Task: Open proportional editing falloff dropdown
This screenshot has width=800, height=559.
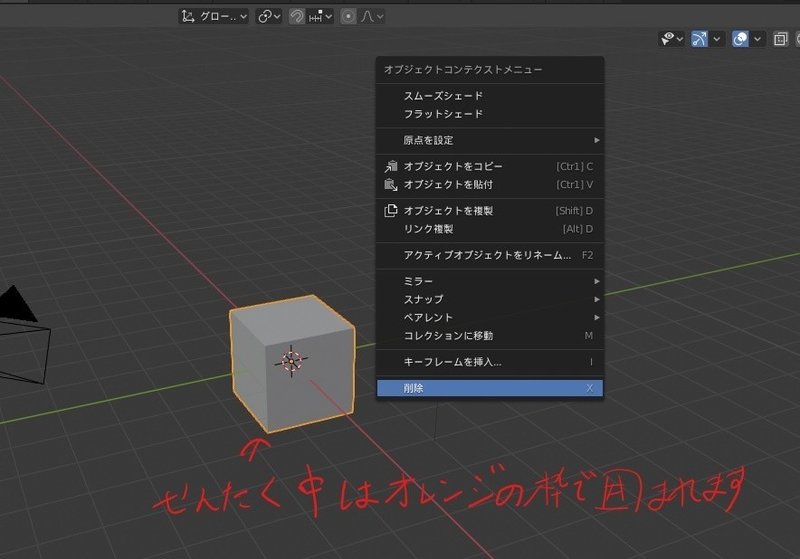Action: click(372, 16)
